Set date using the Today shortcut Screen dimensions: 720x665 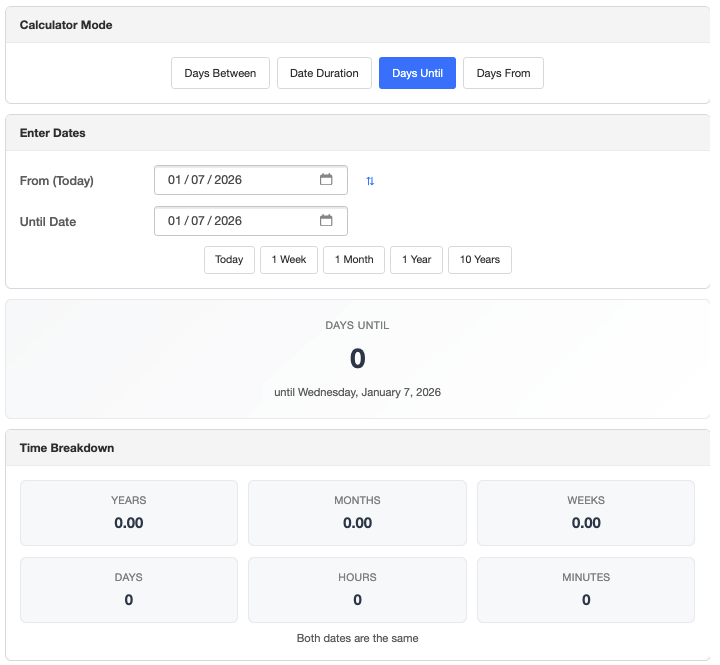[x=229, y=260]
